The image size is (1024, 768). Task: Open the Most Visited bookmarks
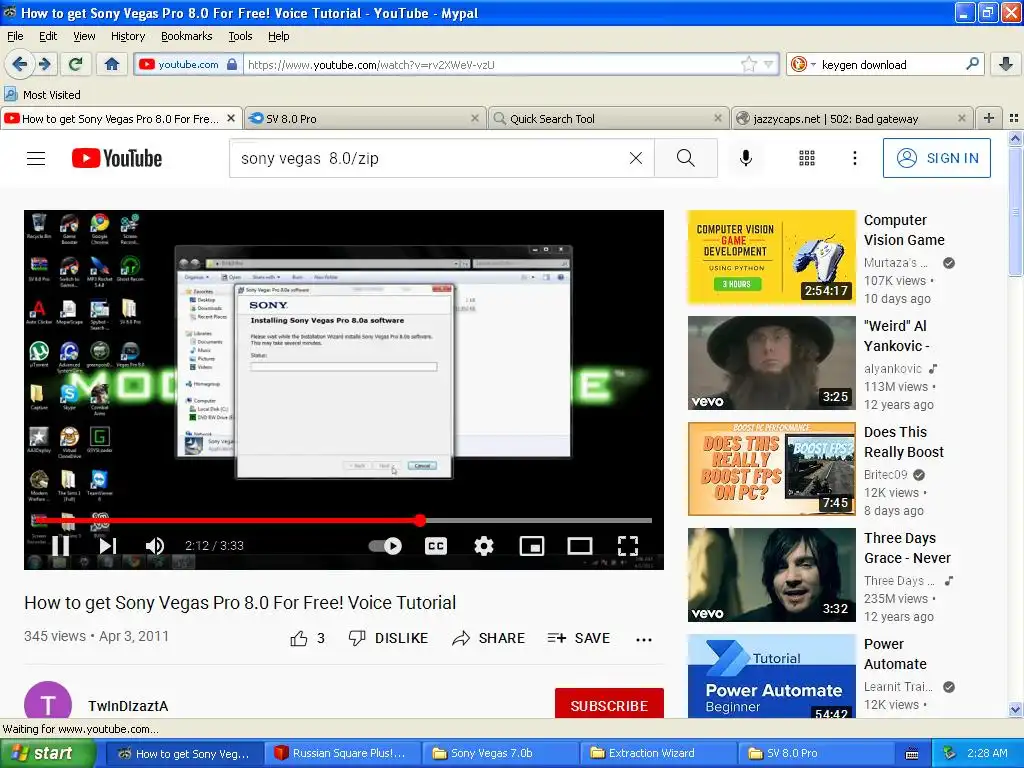click(x=42, y=95)
